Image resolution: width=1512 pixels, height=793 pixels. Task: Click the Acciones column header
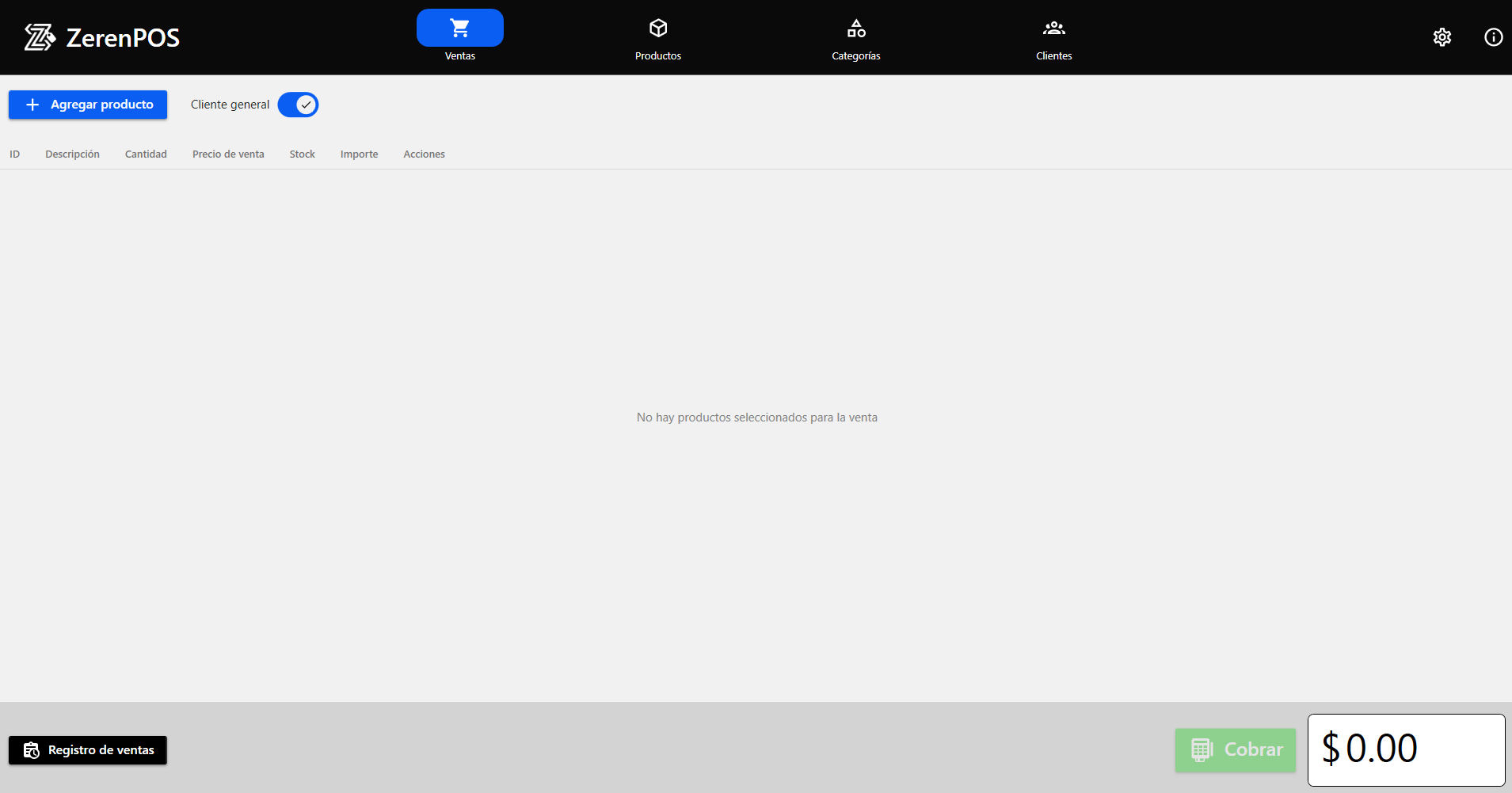424,154
